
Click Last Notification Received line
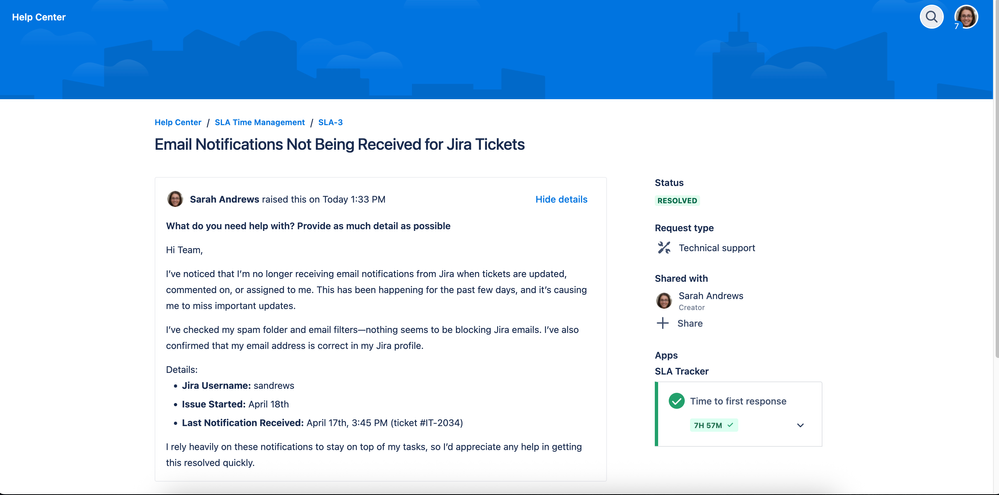[322, 422]
